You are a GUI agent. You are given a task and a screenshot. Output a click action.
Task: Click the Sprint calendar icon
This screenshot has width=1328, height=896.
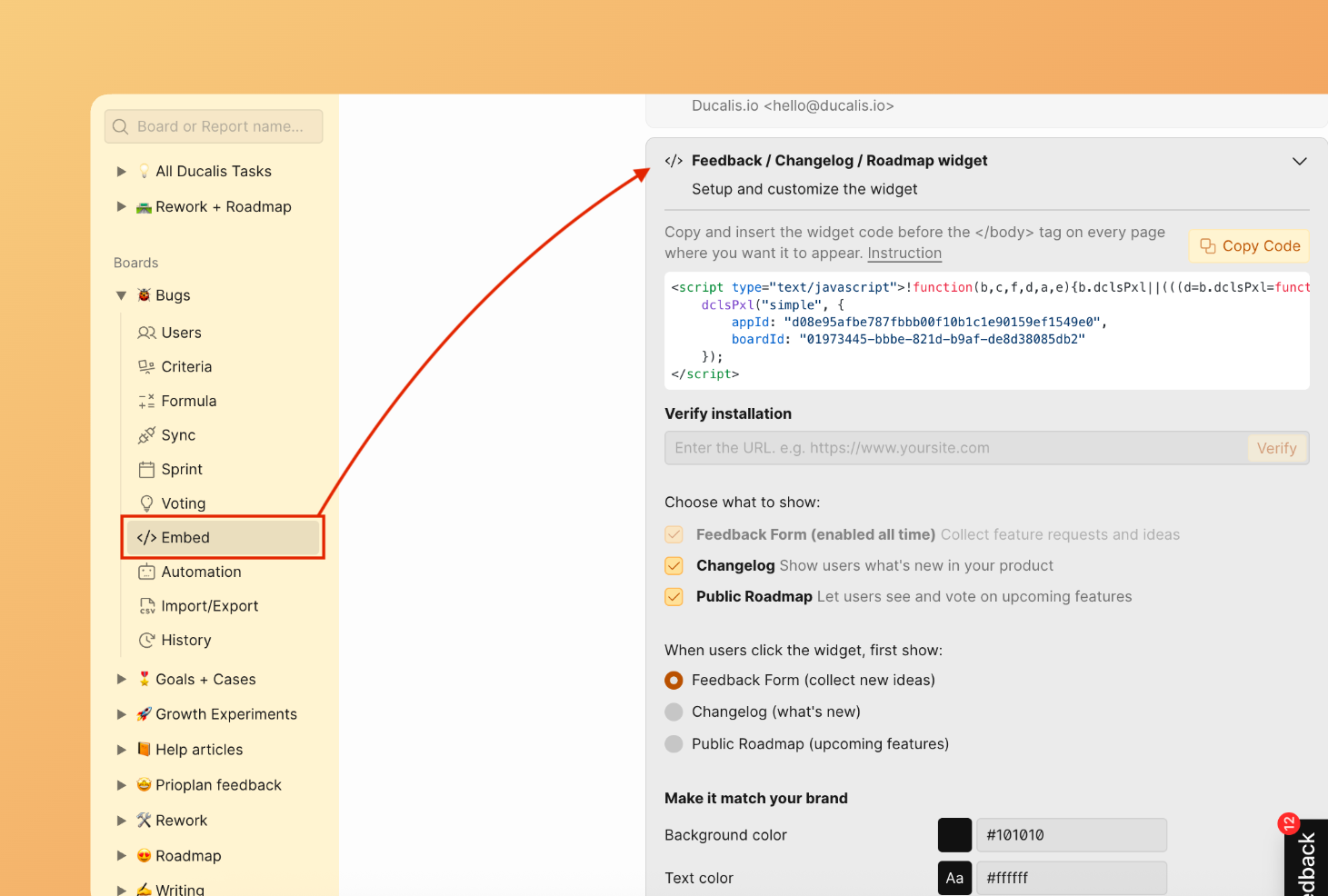coord(146,470)
